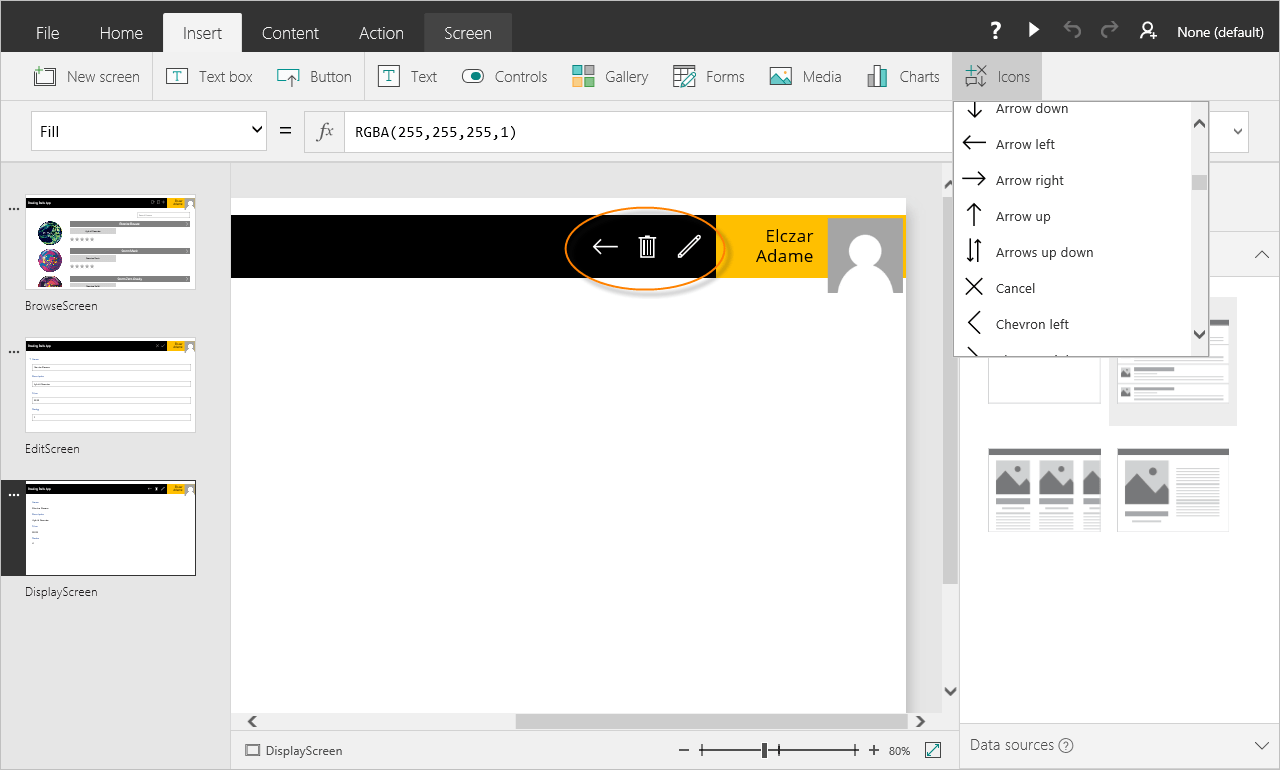Image resolution: width=1280 pixels, height=770 pixels.
Task: Close the Icons dropdown list
Action: click(x=996, y=76)
